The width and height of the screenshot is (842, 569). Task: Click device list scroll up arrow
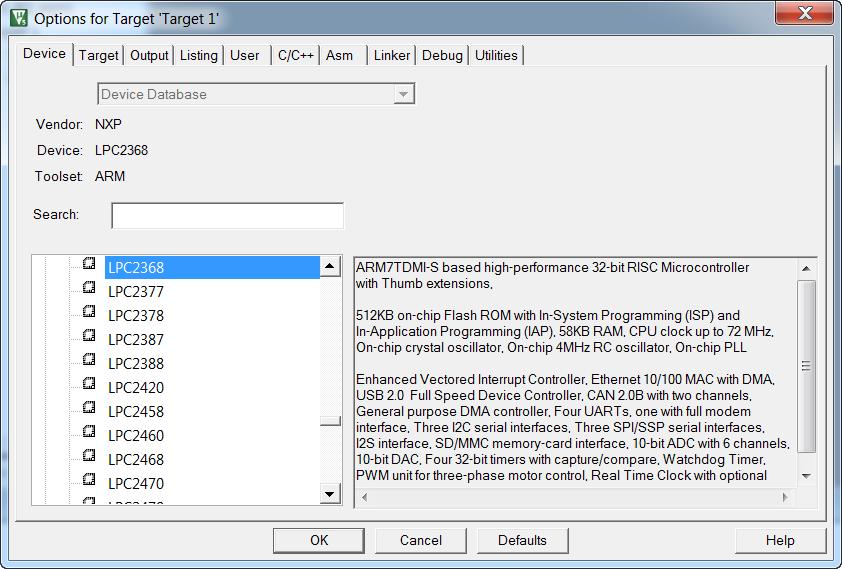pyautogui.click(x=330, y=266)
